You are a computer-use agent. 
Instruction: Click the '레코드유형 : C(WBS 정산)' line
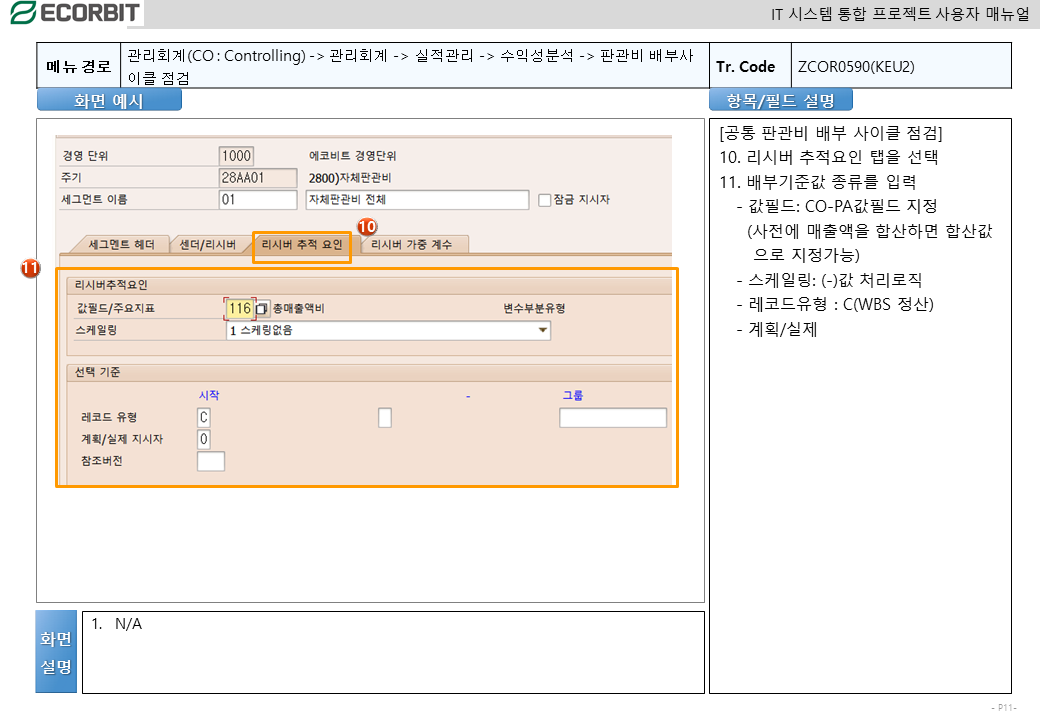835,304
